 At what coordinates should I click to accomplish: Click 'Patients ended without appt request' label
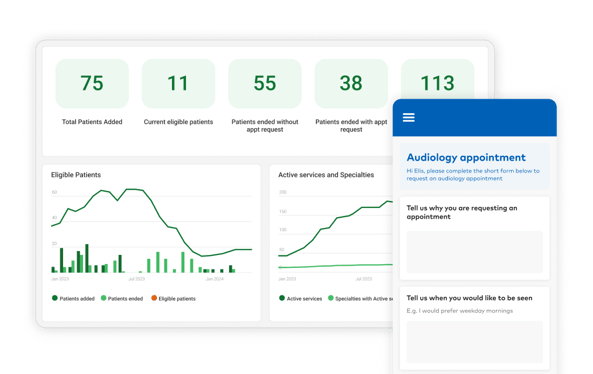tap(265, 126)
